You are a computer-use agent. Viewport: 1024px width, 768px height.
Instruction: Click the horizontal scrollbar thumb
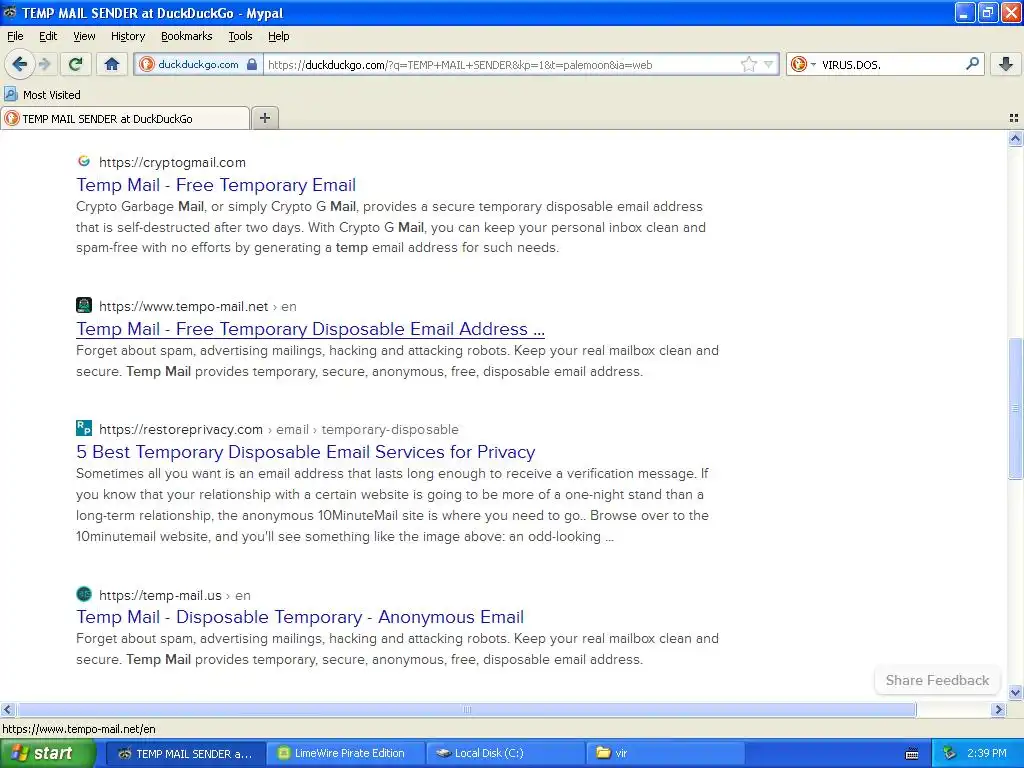pyautogui.click(x=466, y=709)
